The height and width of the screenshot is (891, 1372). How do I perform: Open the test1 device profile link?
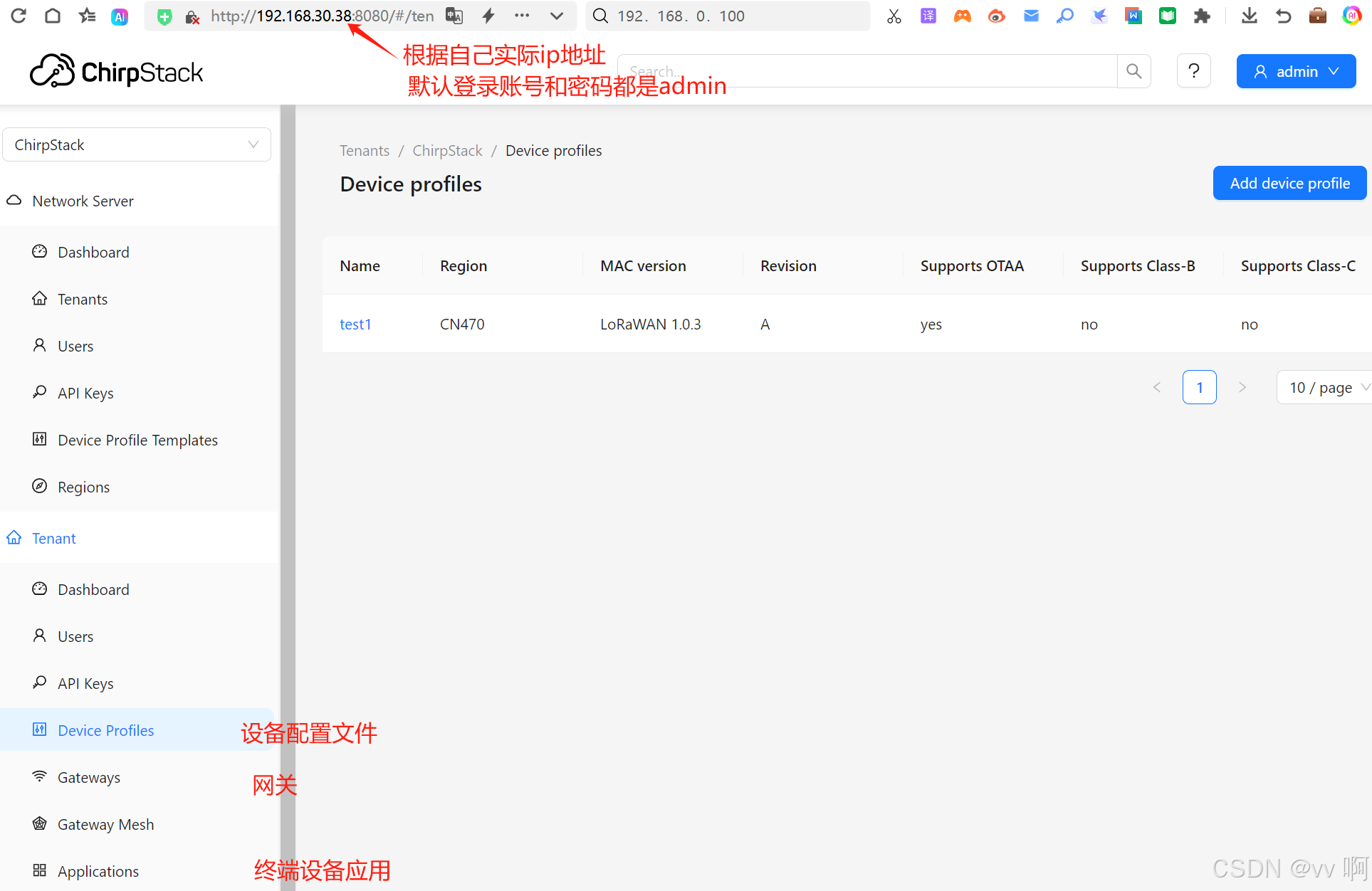356,325
